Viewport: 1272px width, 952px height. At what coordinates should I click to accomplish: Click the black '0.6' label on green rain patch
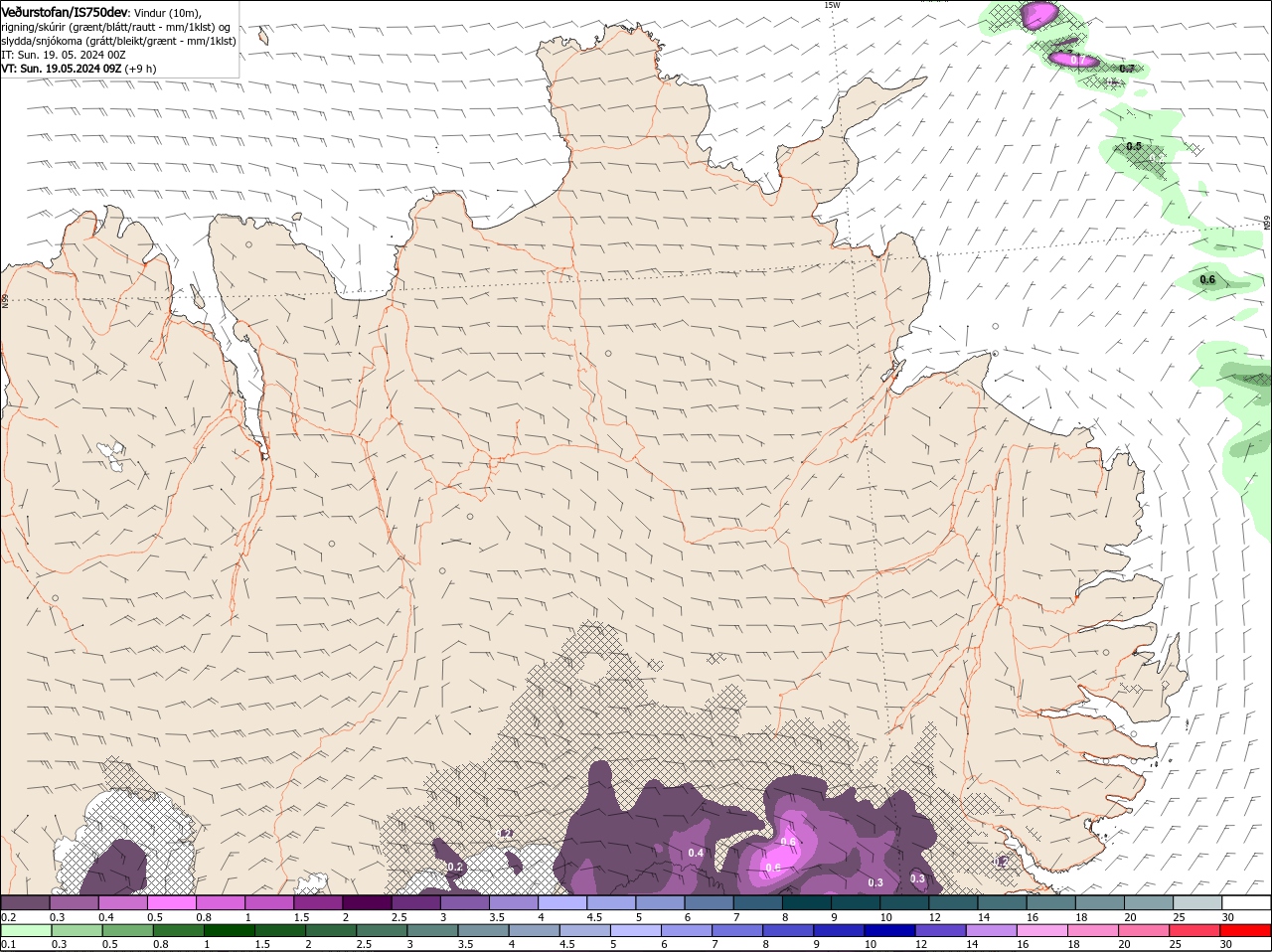tap(1207, 280)
